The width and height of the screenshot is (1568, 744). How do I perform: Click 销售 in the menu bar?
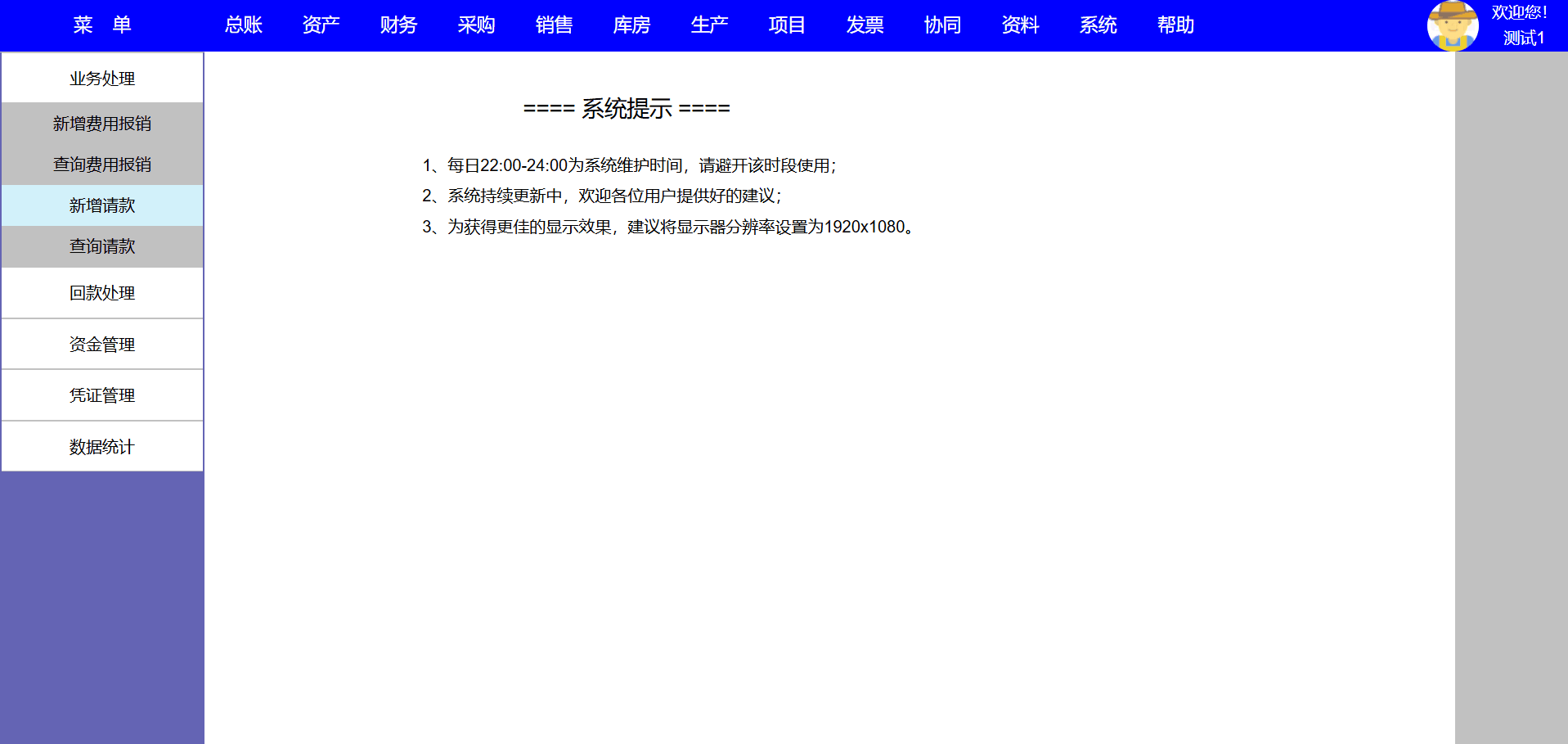pyautogui.click(x=554, y=25)
